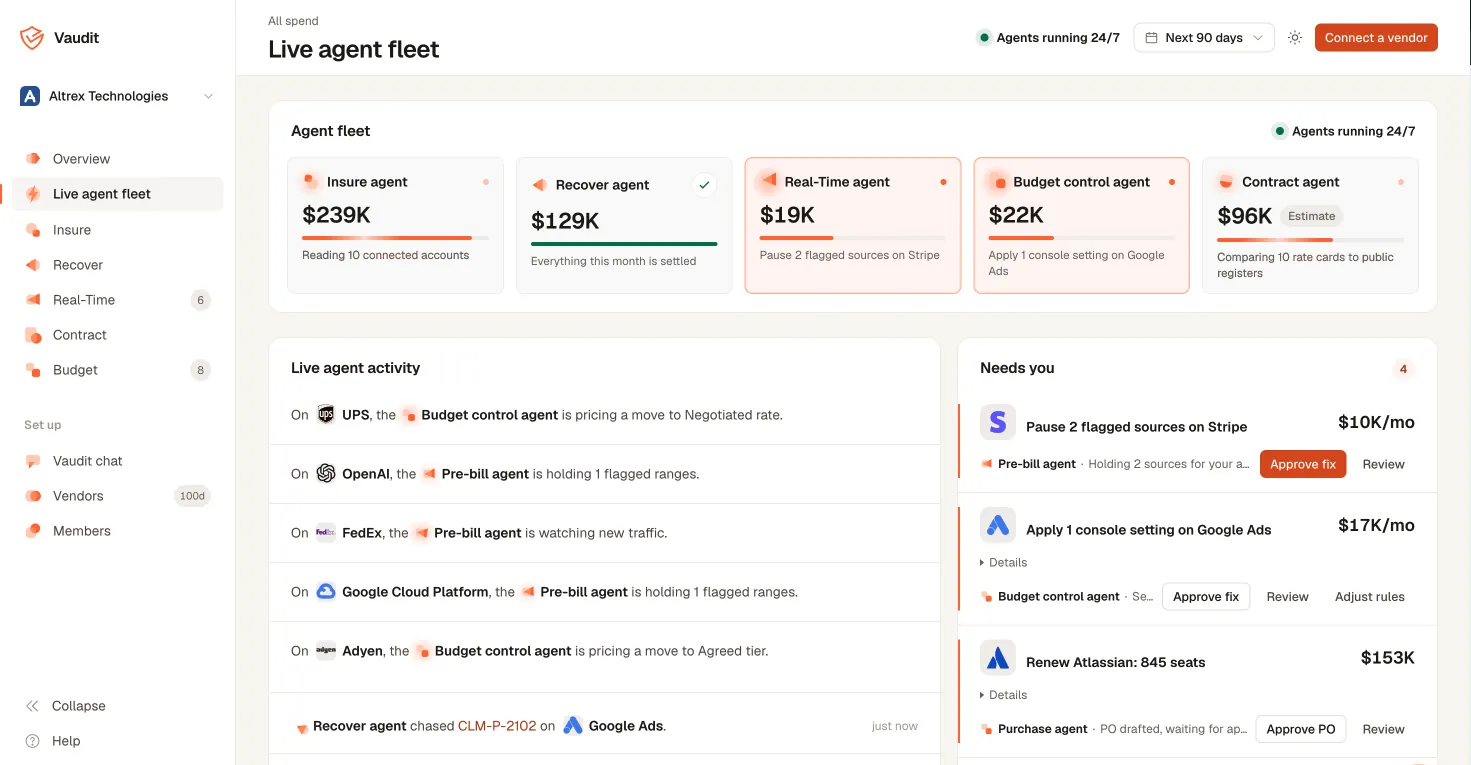Open the Altrex Technologies workspace dropdown chevron
The image size is (1471, 765).
208,96
